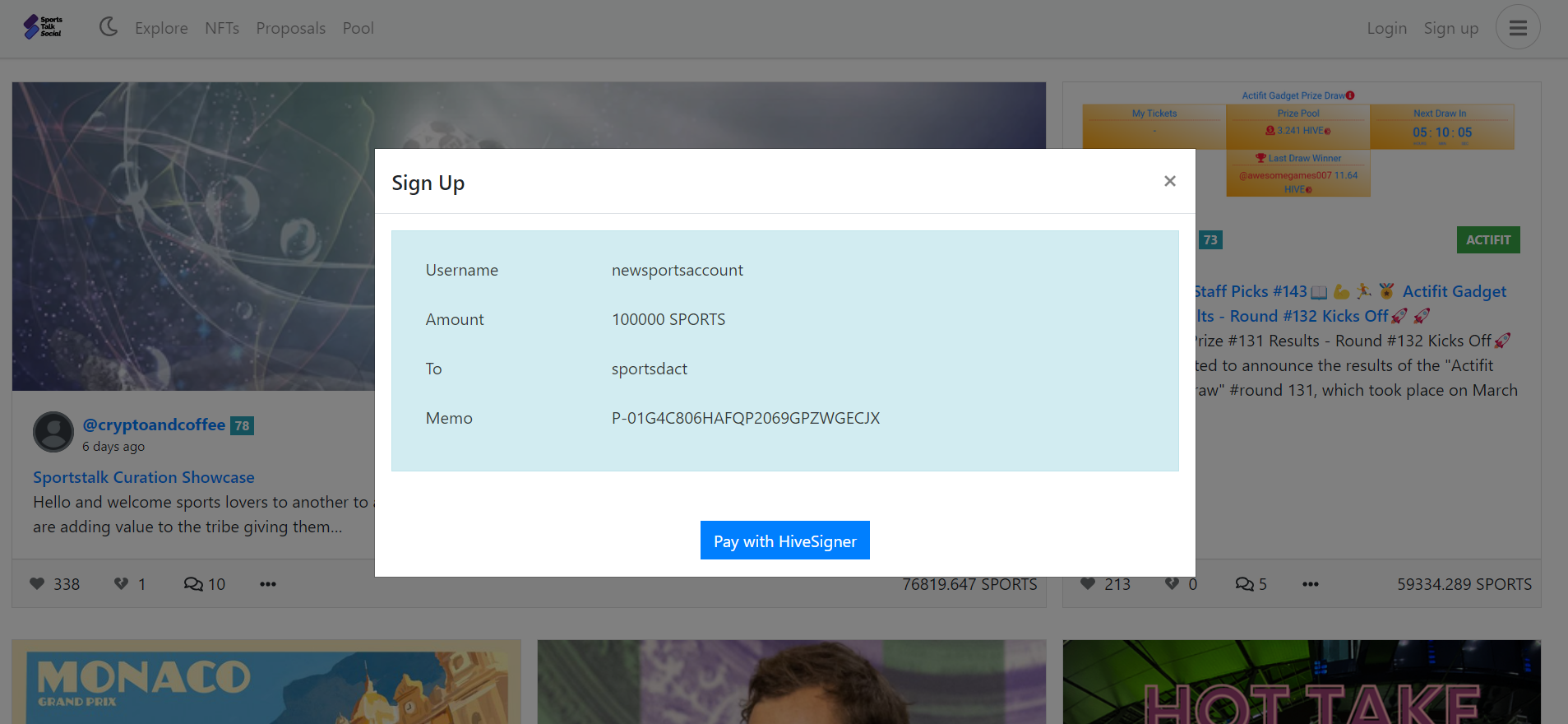Click reputation badge 73 on Actifit post
Viewport: 1568px width, 724px height.
1210,240
